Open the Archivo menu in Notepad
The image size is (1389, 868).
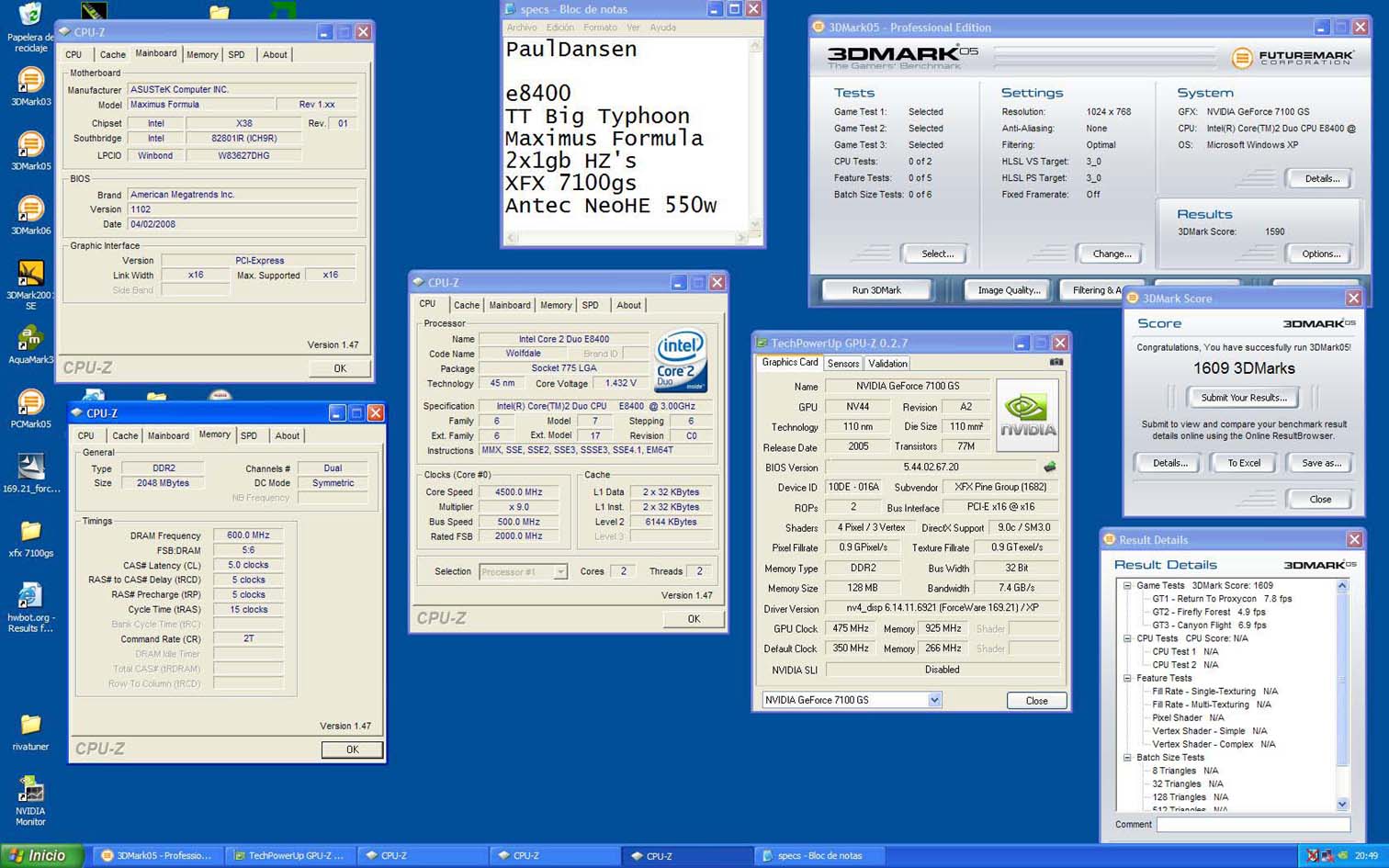[522, 28]
